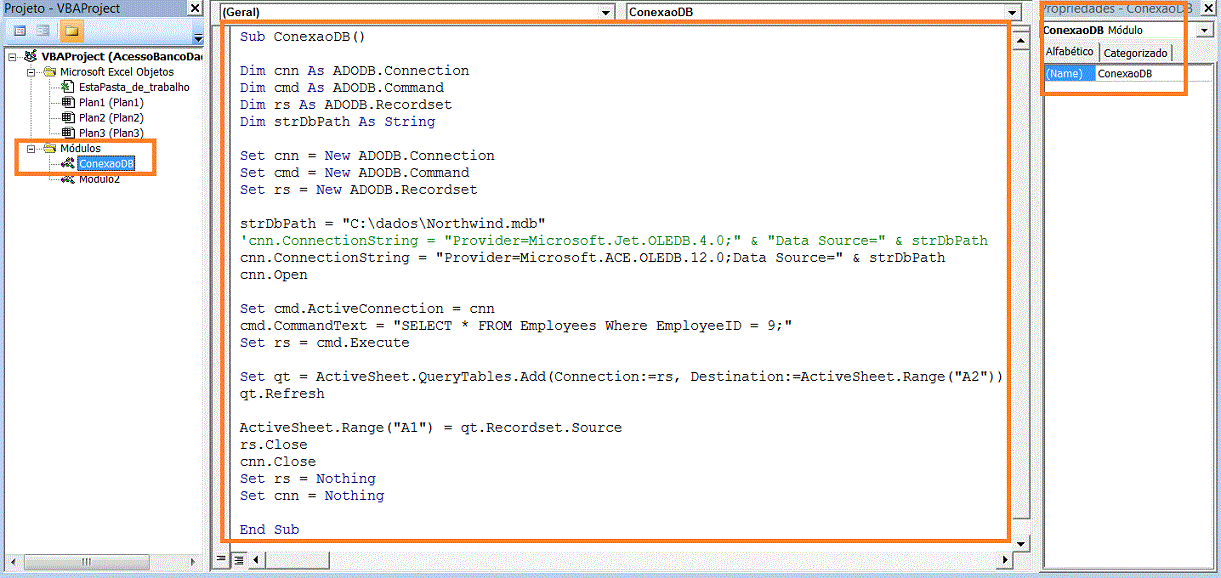Screen dimensions: 1221x578
Task: Select the Módulos folder label
Action: [x=80, y=148]
